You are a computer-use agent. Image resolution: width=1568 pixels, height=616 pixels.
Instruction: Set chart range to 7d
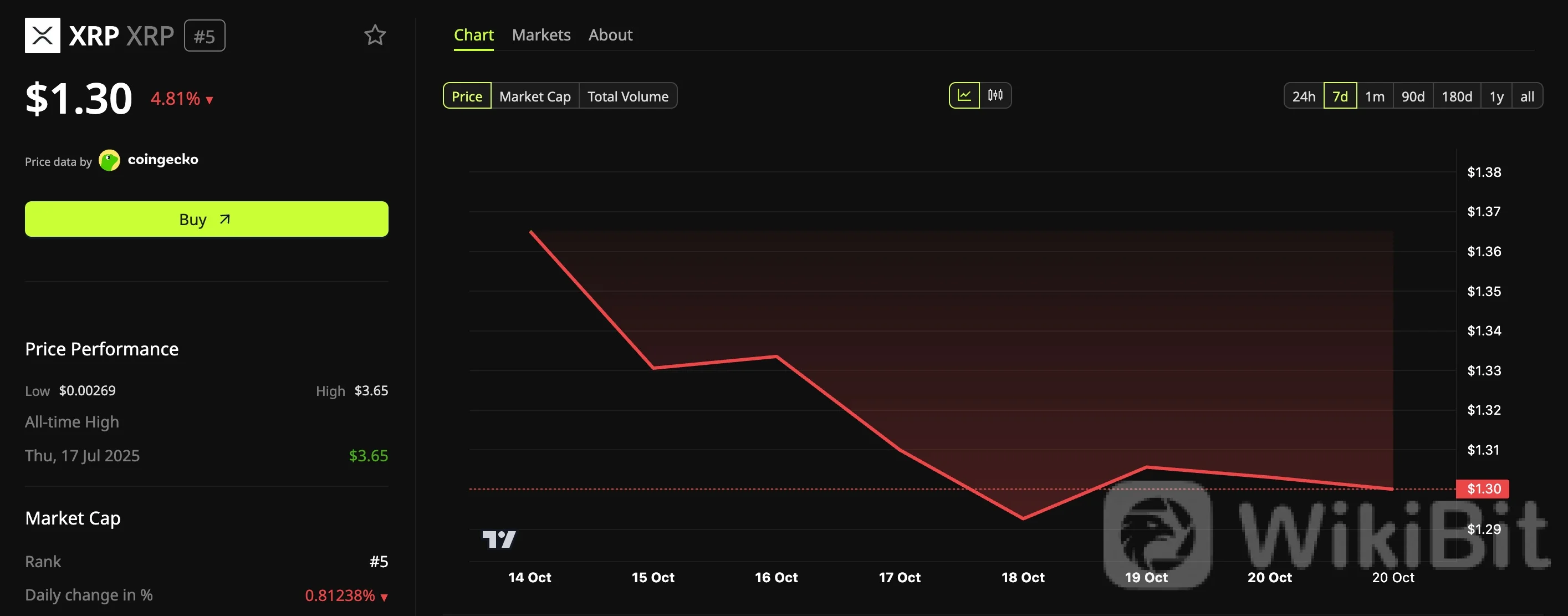(x=1340, y=96)
